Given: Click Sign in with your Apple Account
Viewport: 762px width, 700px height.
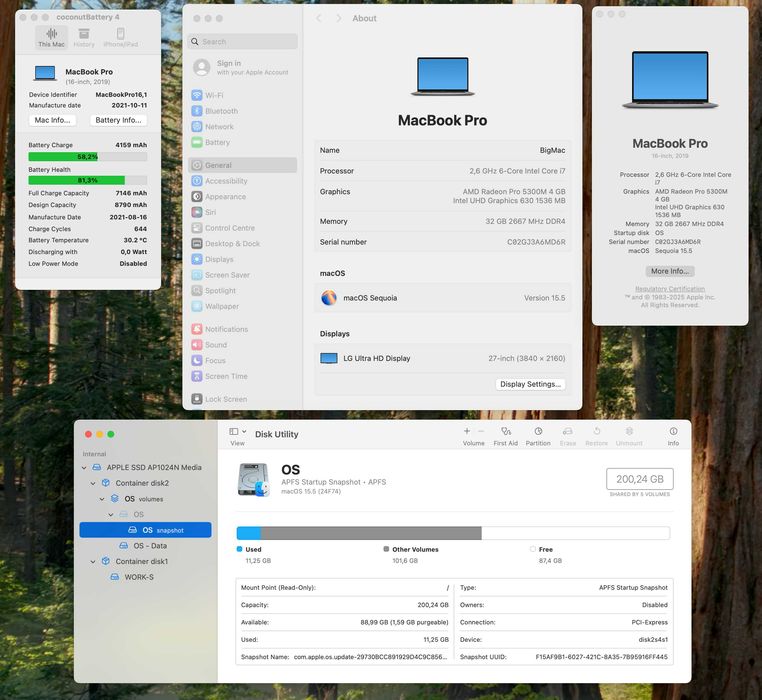Looking at the screenshot, I should click(242, 68).
